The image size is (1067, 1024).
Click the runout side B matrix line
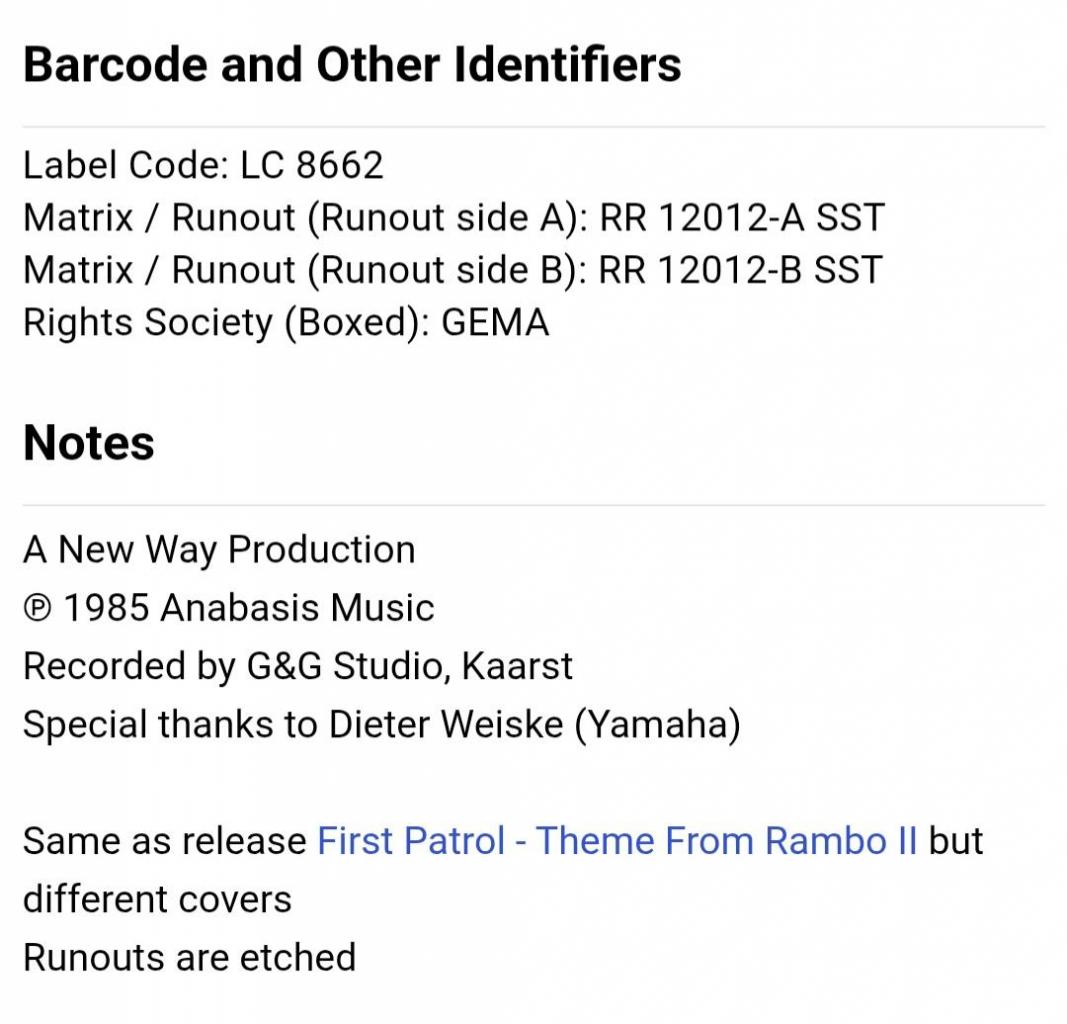click(453, 270)
